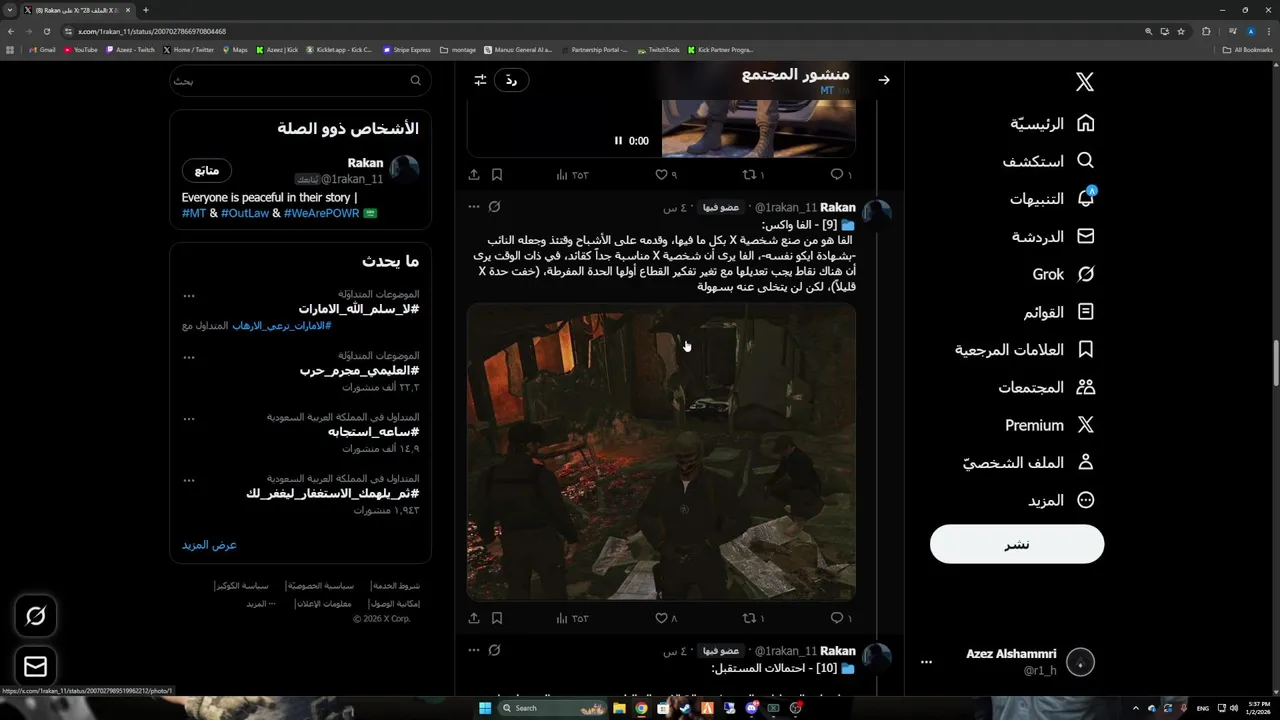Screen dimensions: 1280x720
Task: Open Rakan's profile name in relevant people
Action: [365, 163]
